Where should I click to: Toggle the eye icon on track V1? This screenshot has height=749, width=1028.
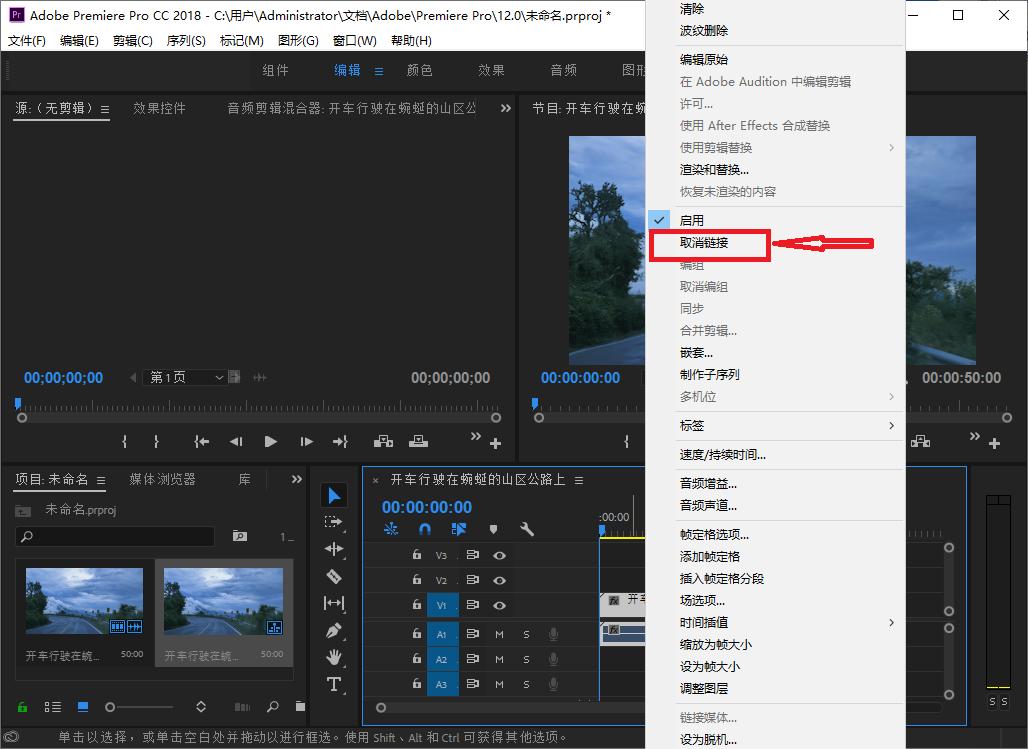500,606
